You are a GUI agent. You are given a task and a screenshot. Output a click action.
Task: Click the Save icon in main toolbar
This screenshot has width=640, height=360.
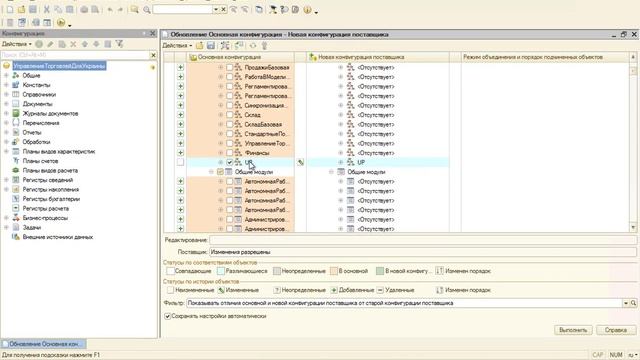point(33,9)
